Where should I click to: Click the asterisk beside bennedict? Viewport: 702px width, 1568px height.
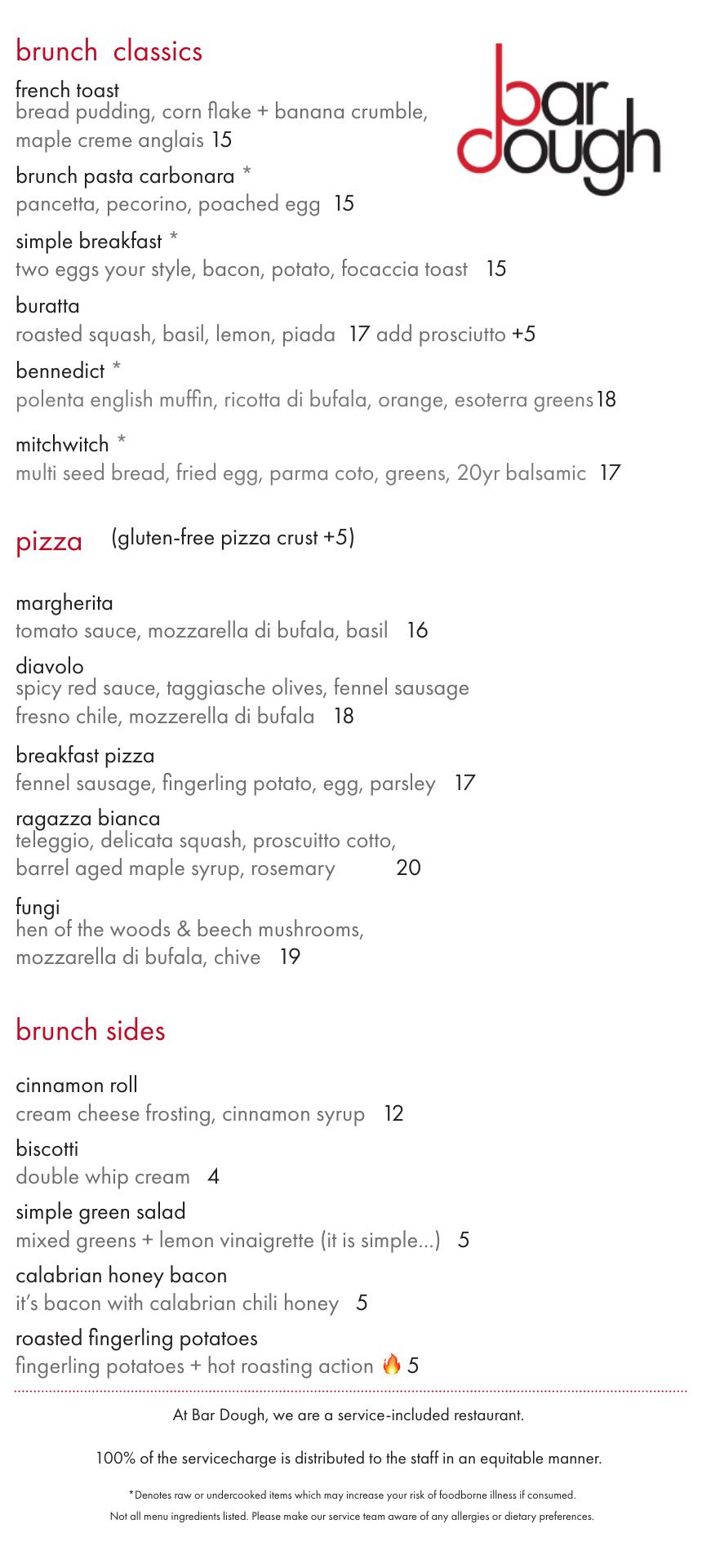click(117, 368)
